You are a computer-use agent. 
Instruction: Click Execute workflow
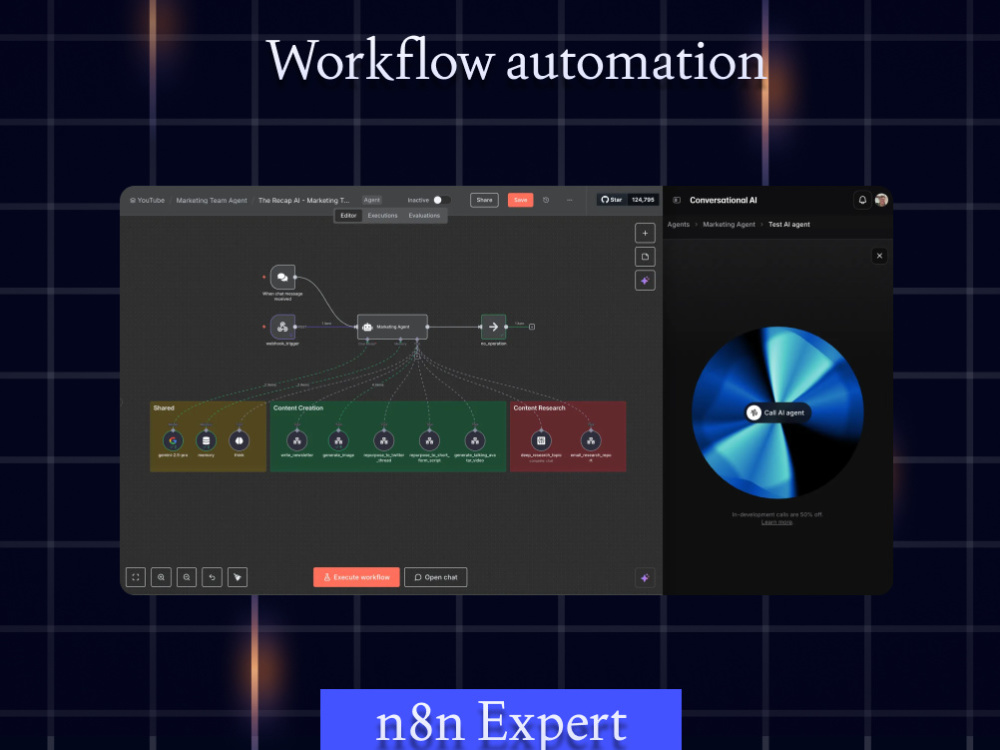pyautogui.click(x=357, y=577)
